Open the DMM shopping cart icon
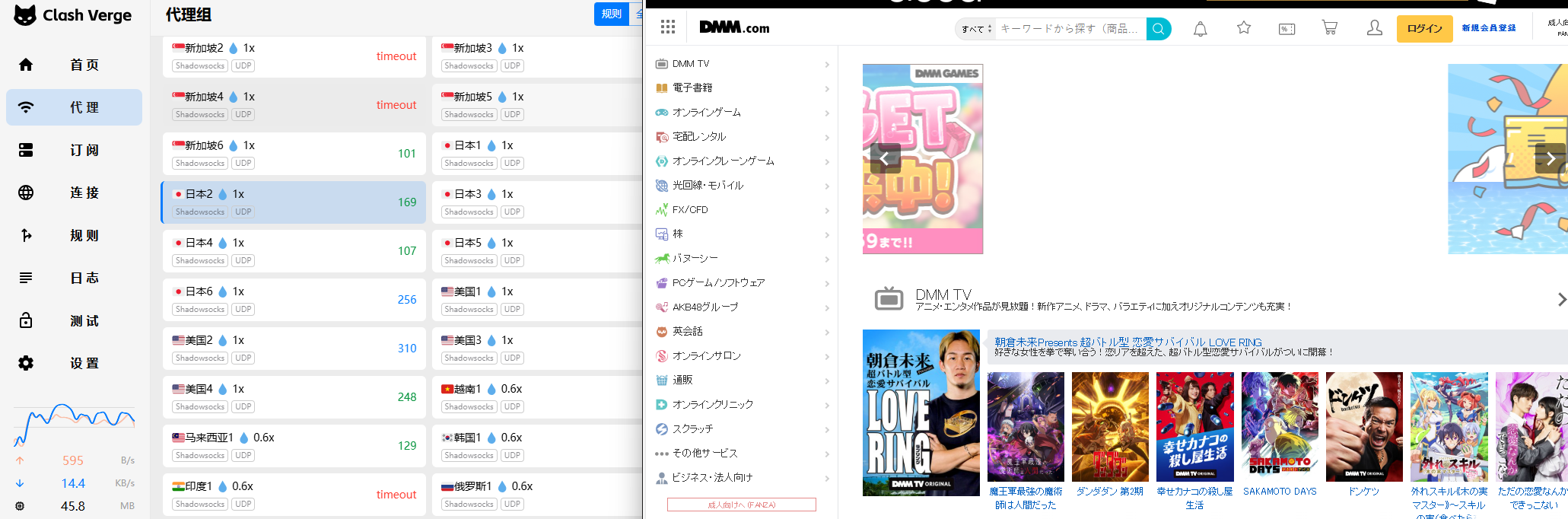Viewport: 1568px width, 519px height. (x=1330, y=28)
